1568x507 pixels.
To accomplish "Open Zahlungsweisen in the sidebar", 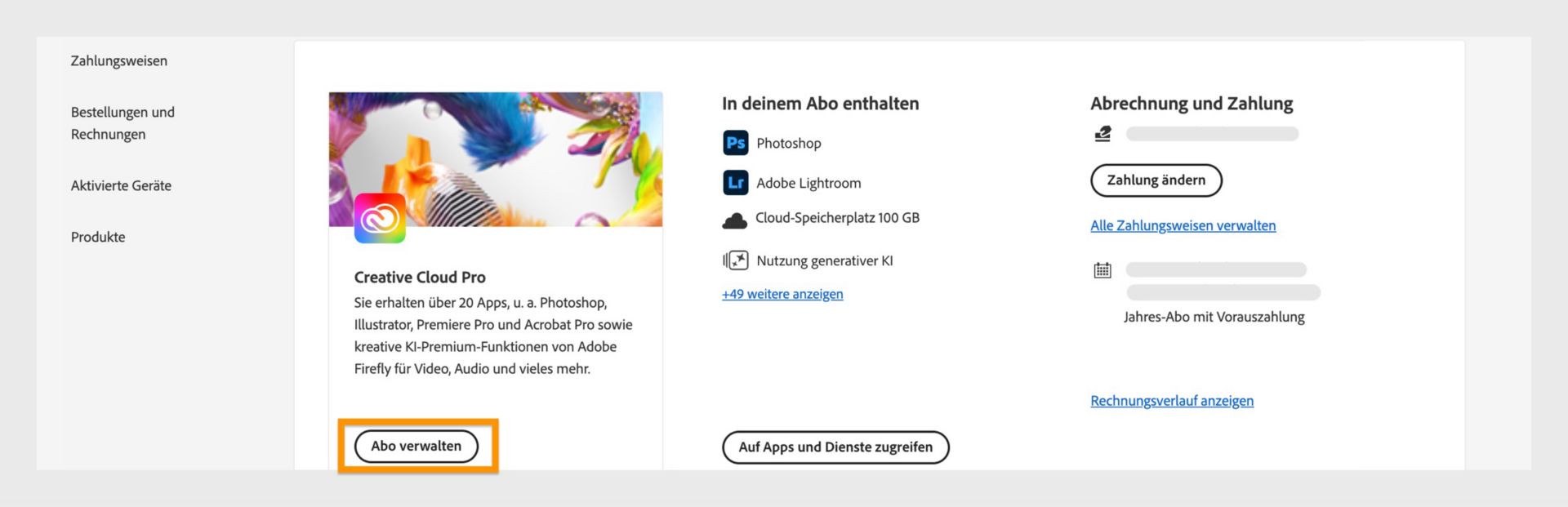I will click(119, 60).
